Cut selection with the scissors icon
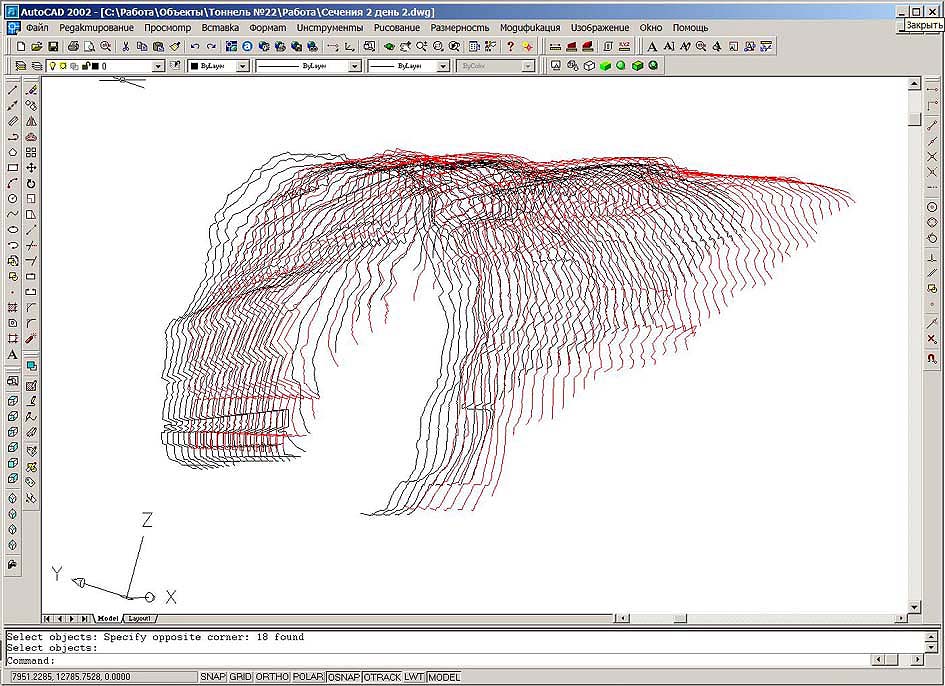The width and height of the screenshot is (945, 686). (x=126, y=46)
